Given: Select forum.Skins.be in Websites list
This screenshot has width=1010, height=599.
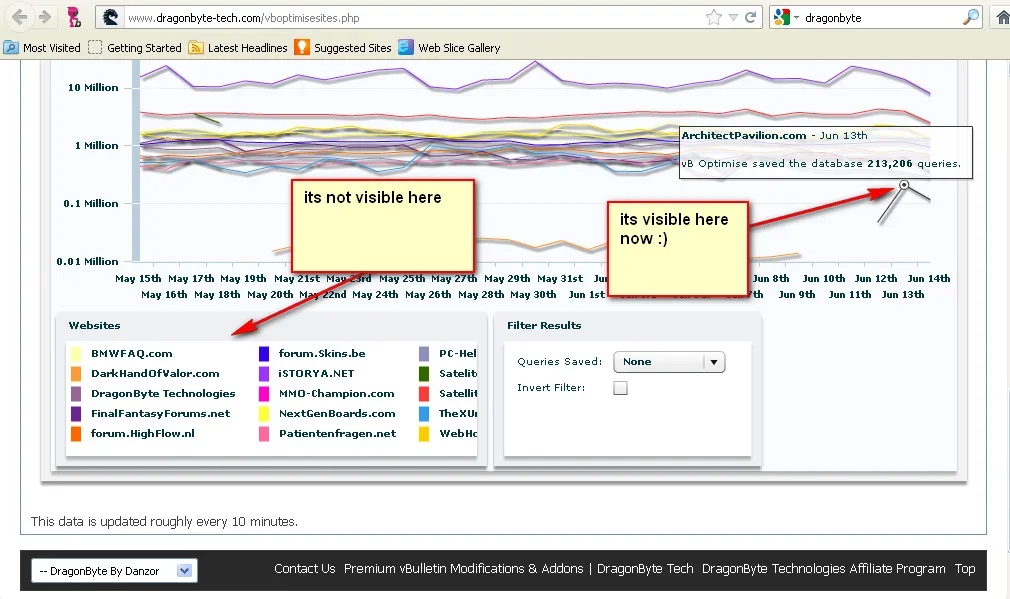Looking at the screenshot, I should tap(322, 353).
